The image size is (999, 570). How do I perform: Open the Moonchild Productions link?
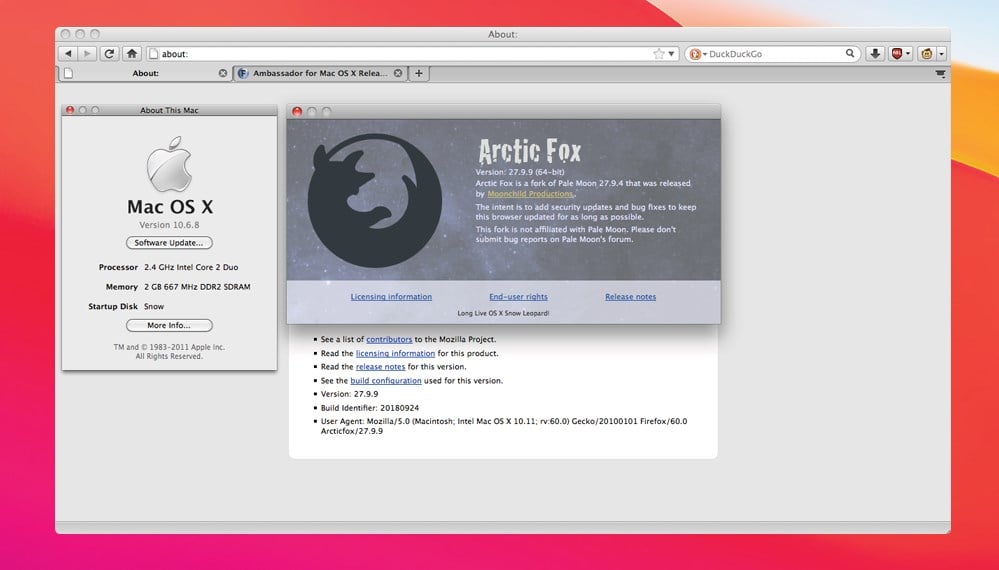pyautogui.click(x=530, y=194)
